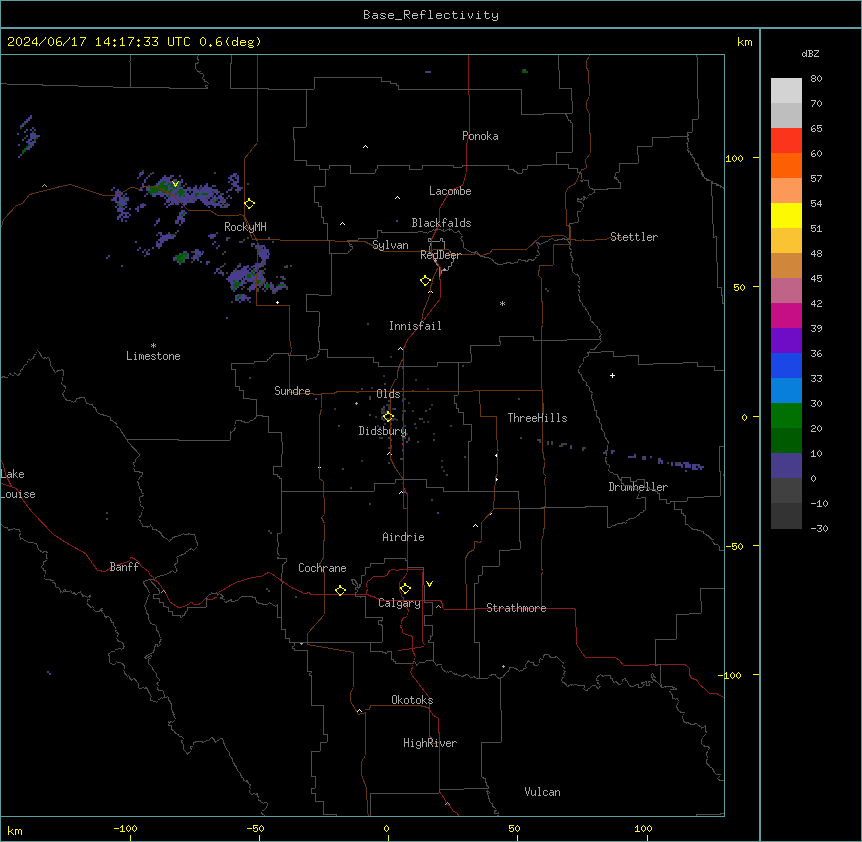Viewport: 862px width, 842px height.
Task: Click the Base_Reflectivity title
Action: [x=431, y=15]
